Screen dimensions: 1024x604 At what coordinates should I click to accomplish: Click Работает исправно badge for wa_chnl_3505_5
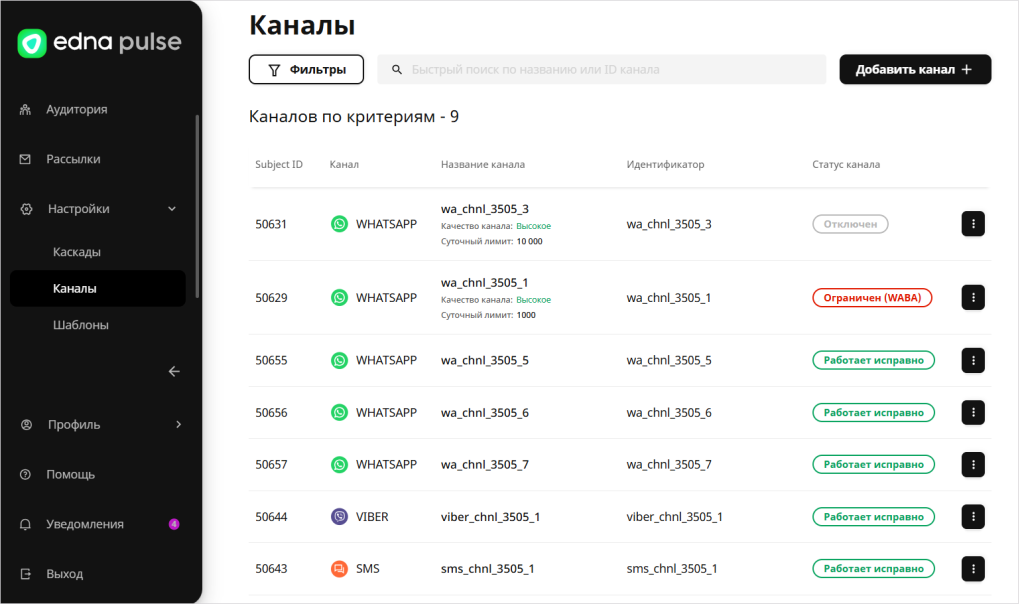pos(873,360)
